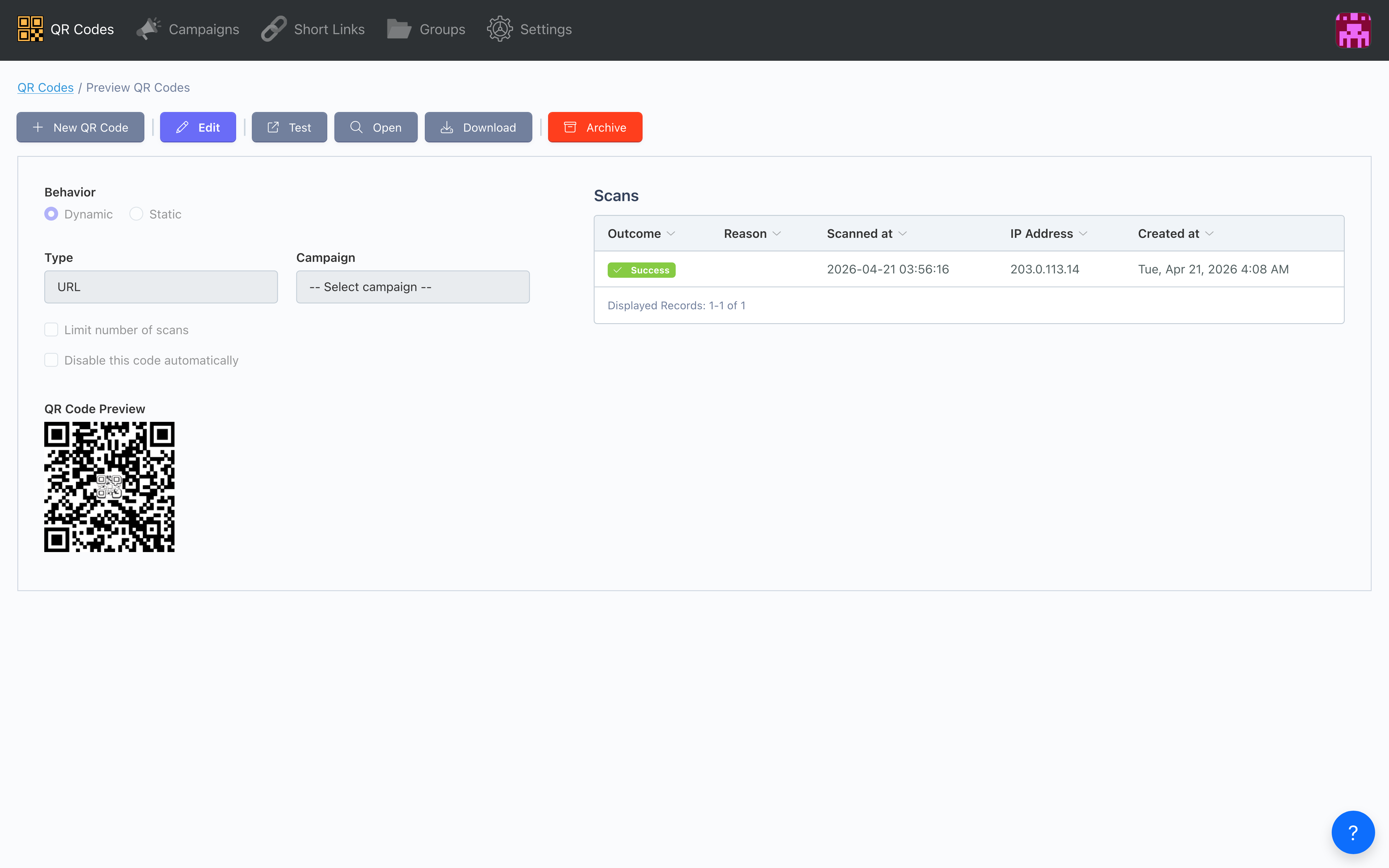Click the Download button
This screenshot has width=1389, height=868.
pos(478,127)
